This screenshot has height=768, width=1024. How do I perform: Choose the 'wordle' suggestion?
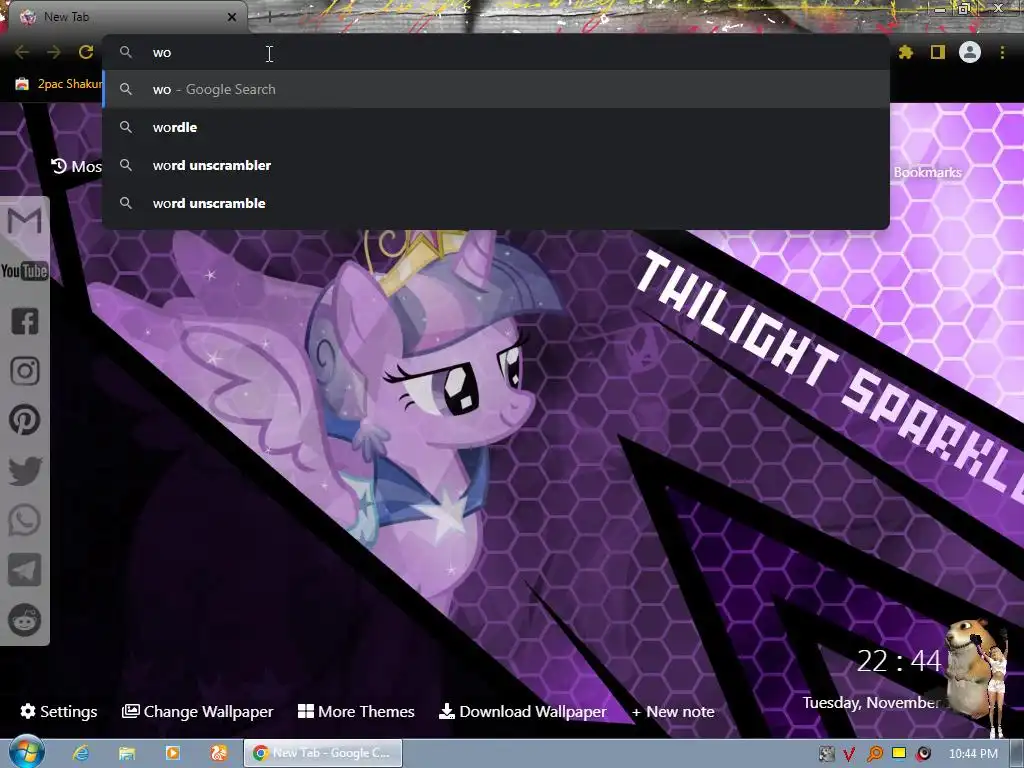pos(496,127)
